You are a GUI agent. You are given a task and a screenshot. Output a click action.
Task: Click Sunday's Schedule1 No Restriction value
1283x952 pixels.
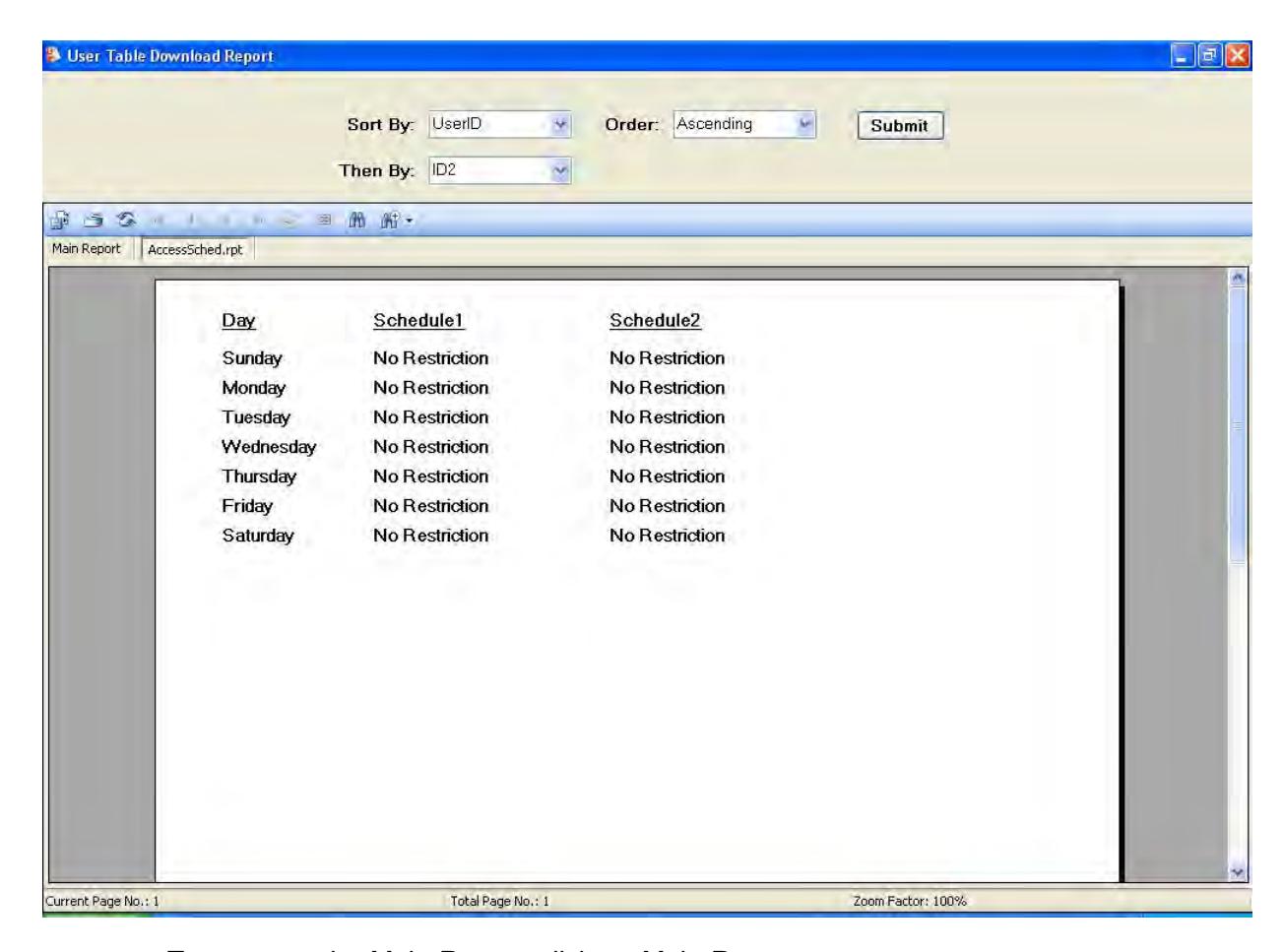430,358
